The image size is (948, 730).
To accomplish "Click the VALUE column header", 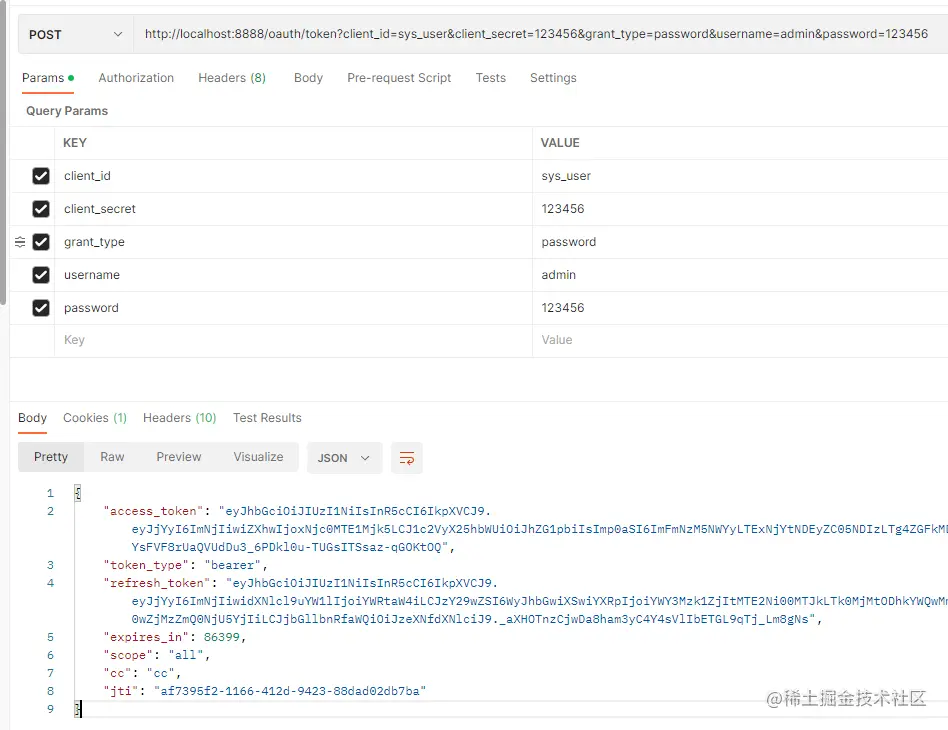I will pos(560,143).
